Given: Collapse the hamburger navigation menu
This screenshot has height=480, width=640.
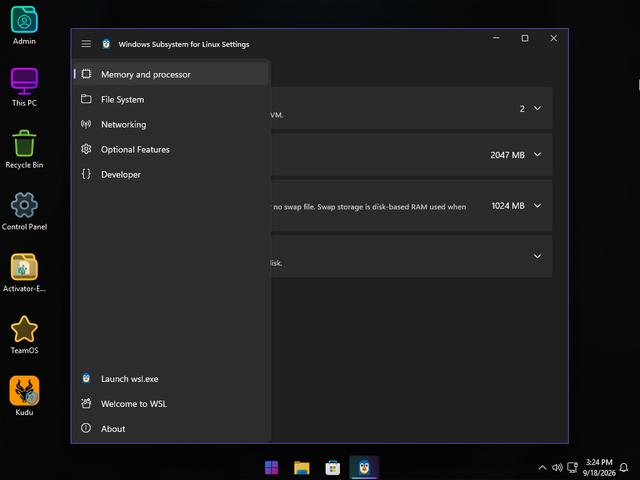Looking at the screenshot, I should (86, 44).
